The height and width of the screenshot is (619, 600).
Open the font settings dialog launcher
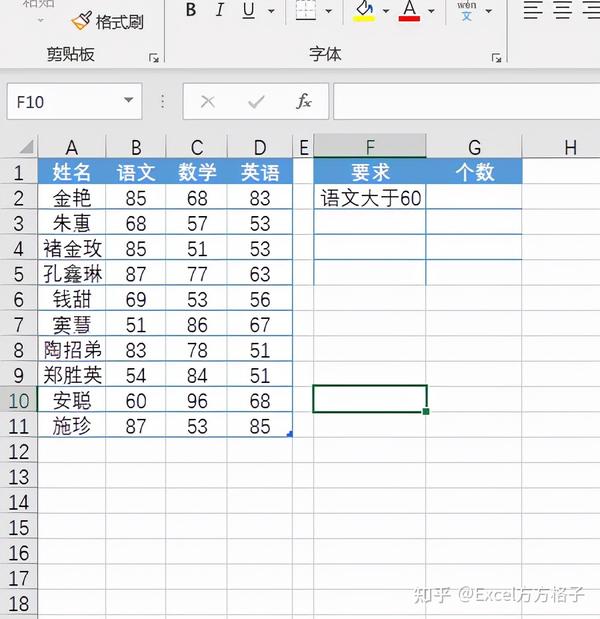pyautogui.click(x=496, y=58)
